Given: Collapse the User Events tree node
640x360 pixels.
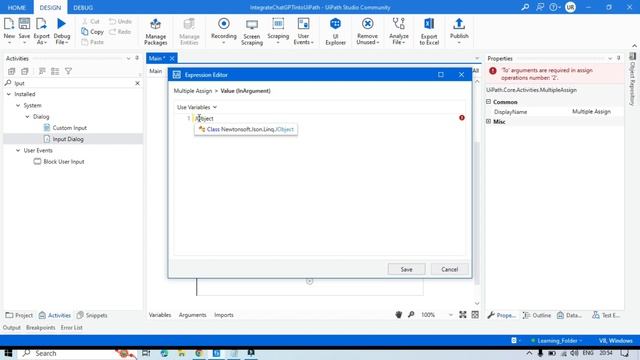Looking at the screenshot, I should [18, 151].
